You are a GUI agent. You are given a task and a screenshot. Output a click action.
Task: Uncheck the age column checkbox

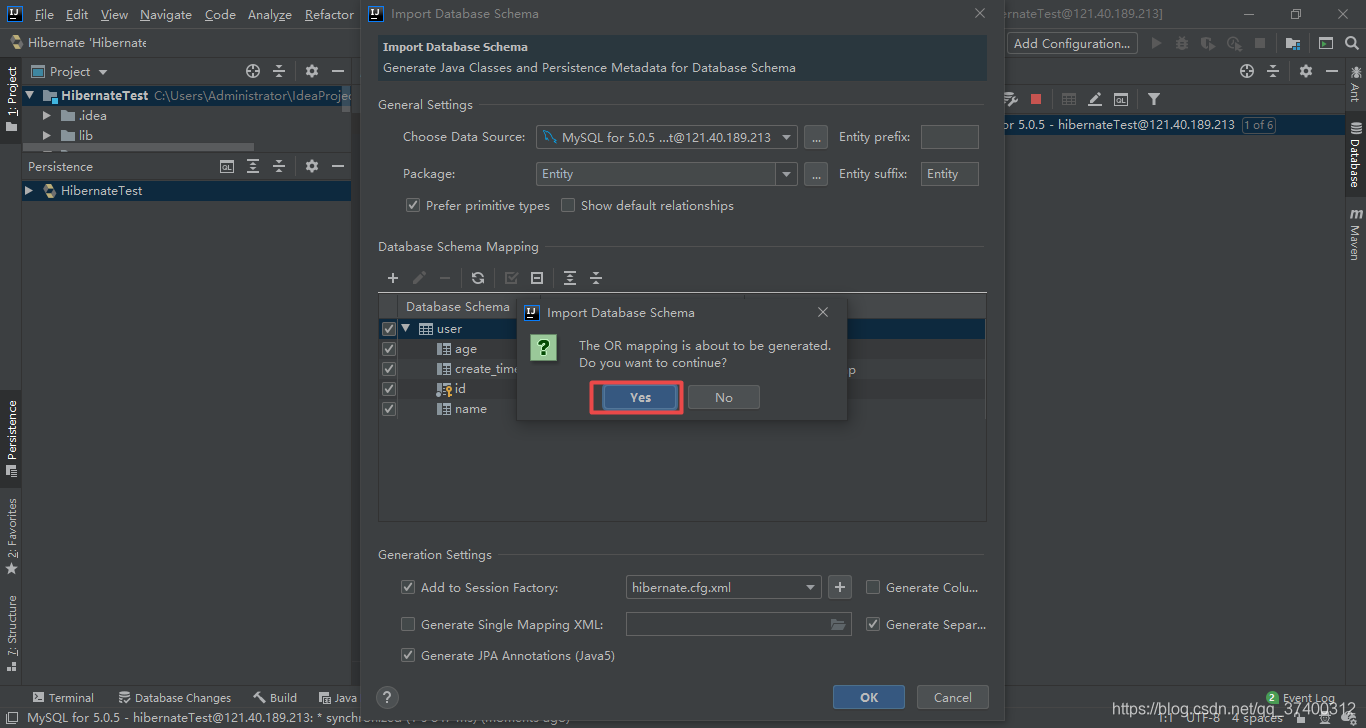(x=389, y=349)
